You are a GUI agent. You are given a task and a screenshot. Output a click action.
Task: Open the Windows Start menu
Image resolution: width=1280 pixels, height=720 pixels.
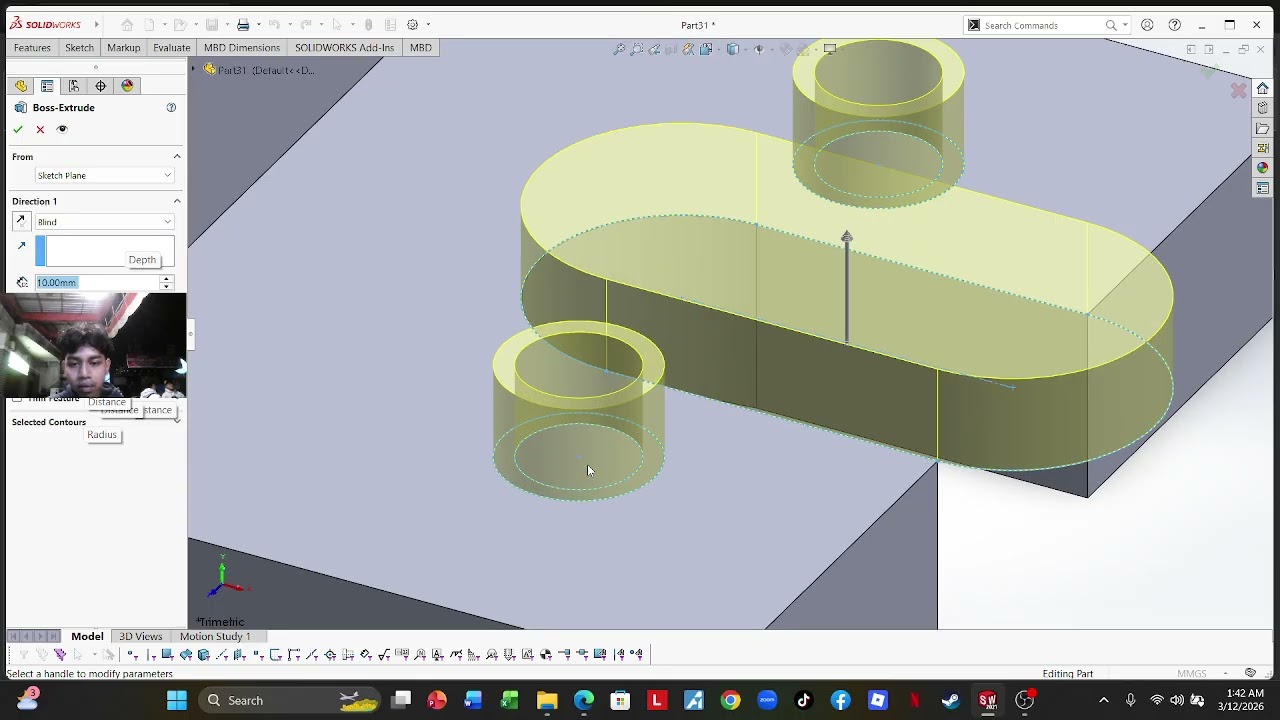tap(177, 700)
